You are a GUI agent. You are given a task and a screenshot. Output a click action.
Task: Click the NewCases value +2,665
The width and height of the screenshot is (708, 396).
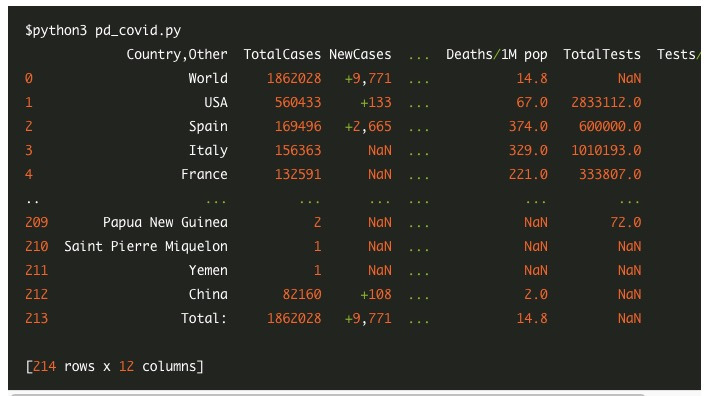368,126
